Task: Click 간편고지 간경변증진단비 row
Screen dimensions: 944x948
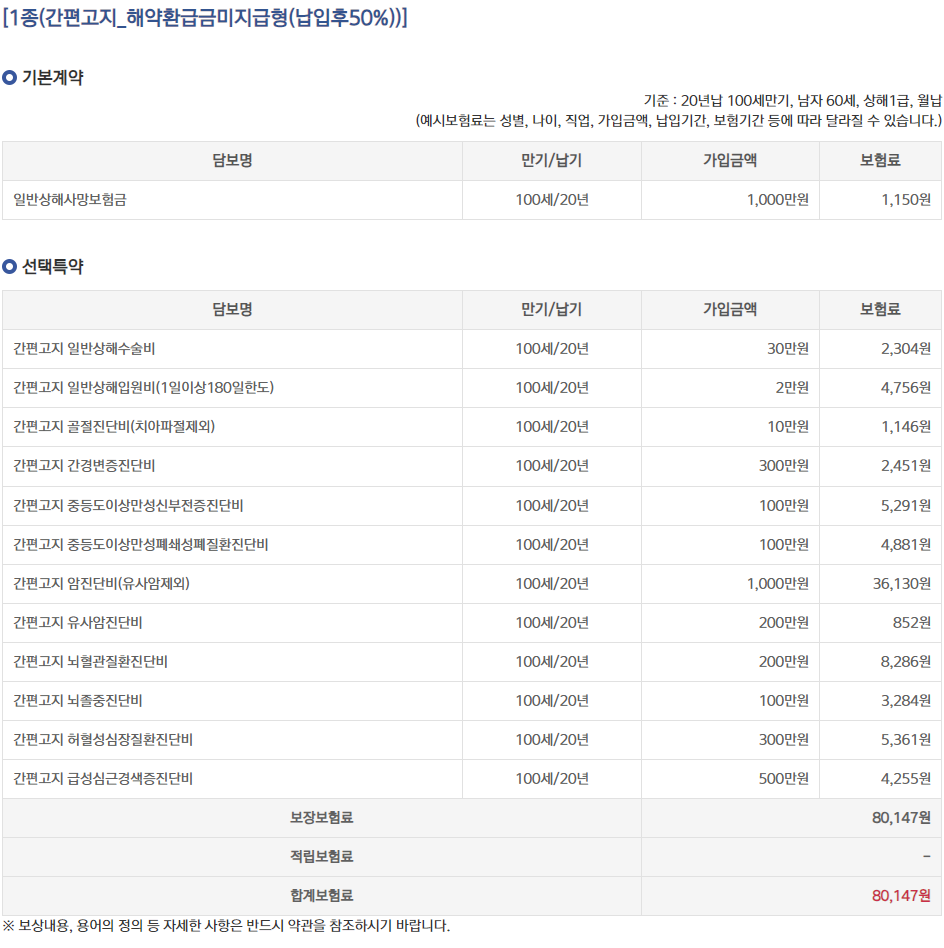Action: coord(472,466)
